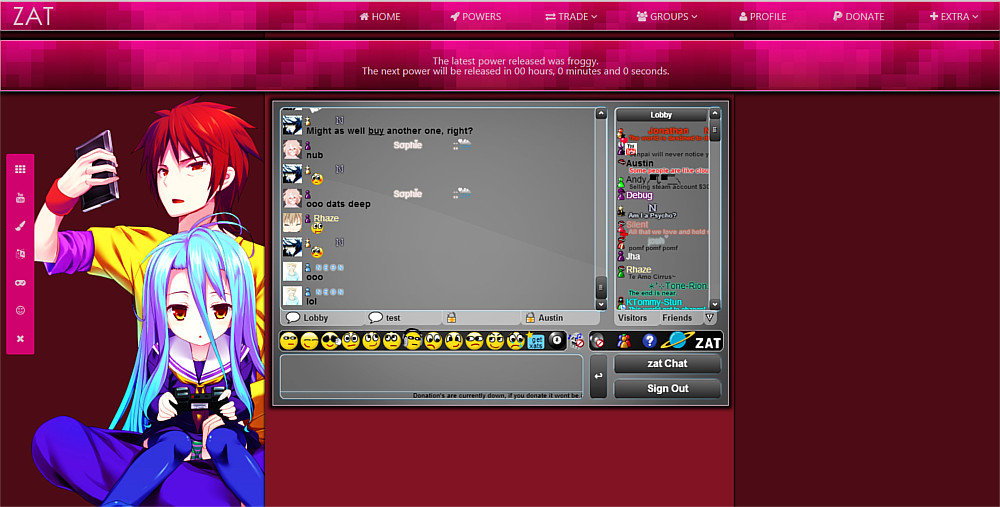Screen dimensions: 1000x507
Task: Open the grid apps icon in the sidebar
Action: [20, 169]
